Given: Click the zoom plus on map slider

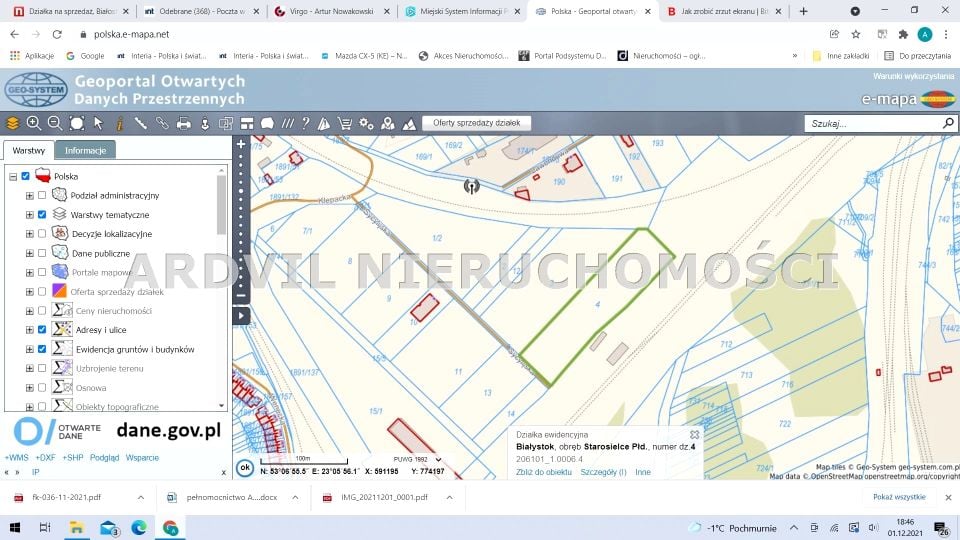Looking at the screenshot, I should point(241,144).
